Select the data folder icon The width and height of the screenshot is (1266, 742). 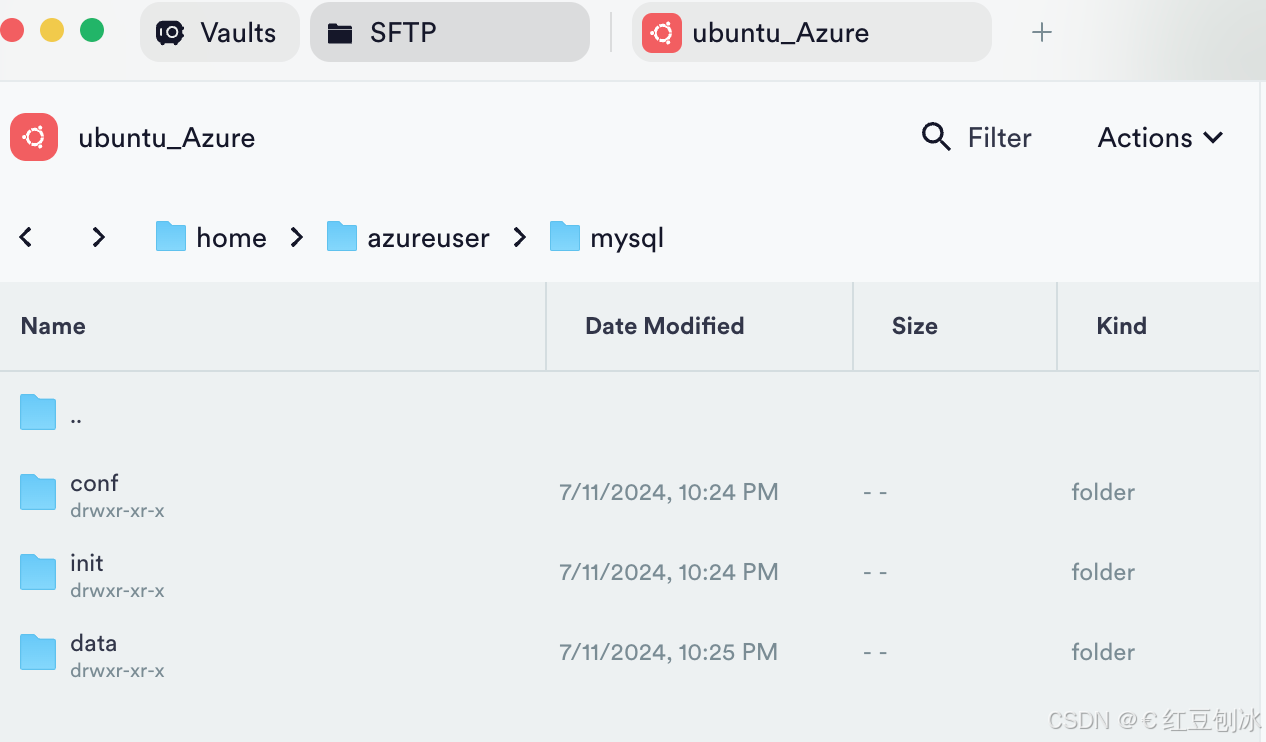coord(38,652)
